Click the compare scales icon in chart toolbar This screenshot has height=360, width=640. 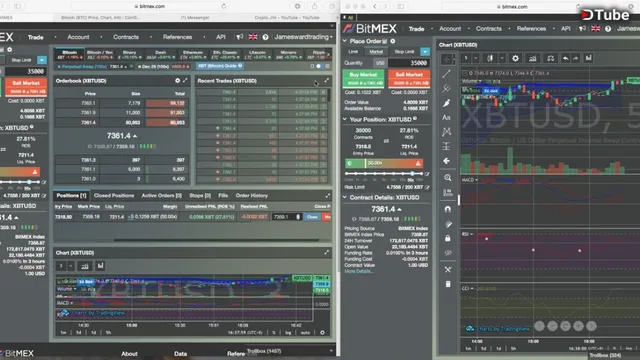click(551, 58)
